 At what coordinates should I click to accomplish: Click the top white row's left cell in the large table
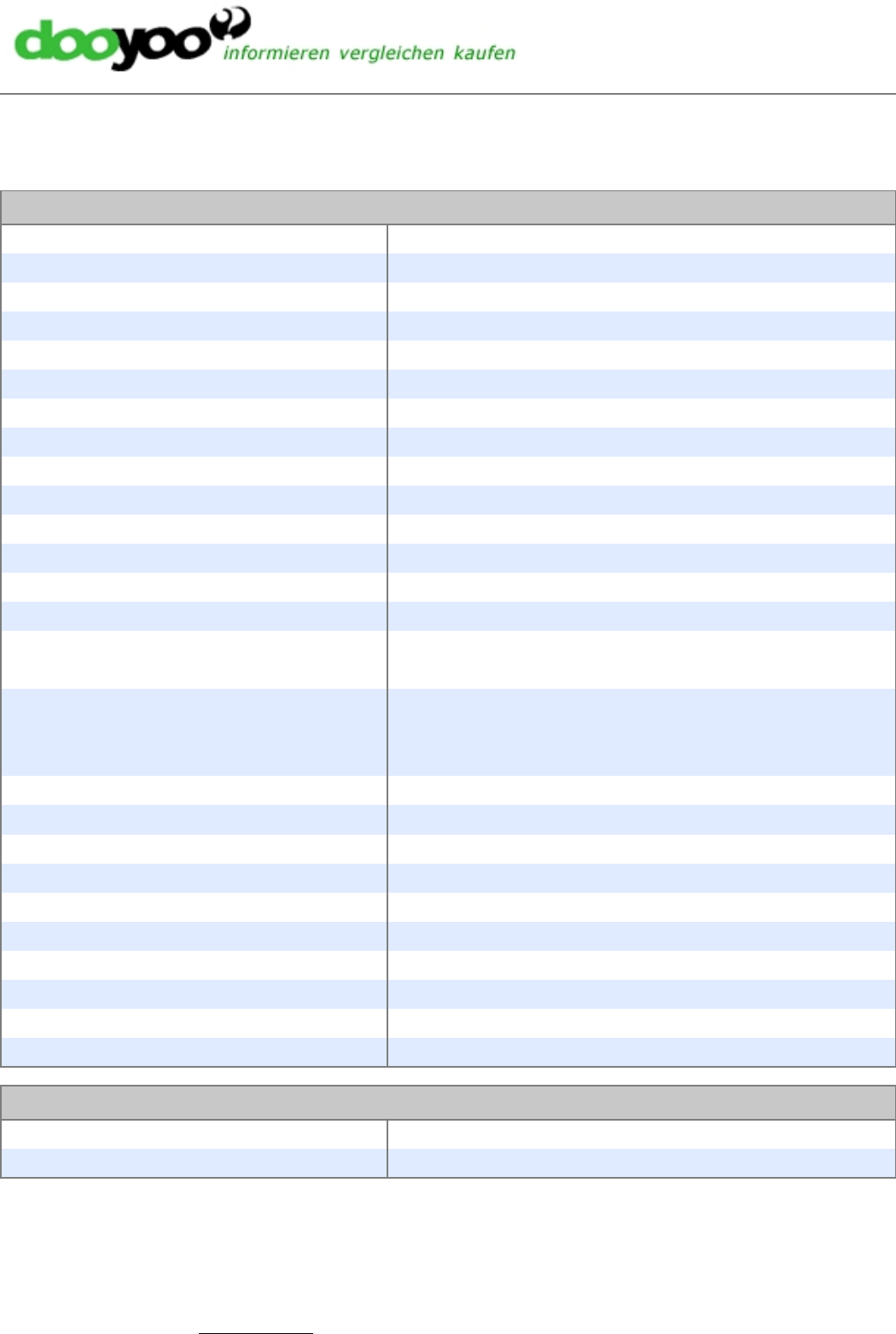pyautogui.click(x=194, y=239)
